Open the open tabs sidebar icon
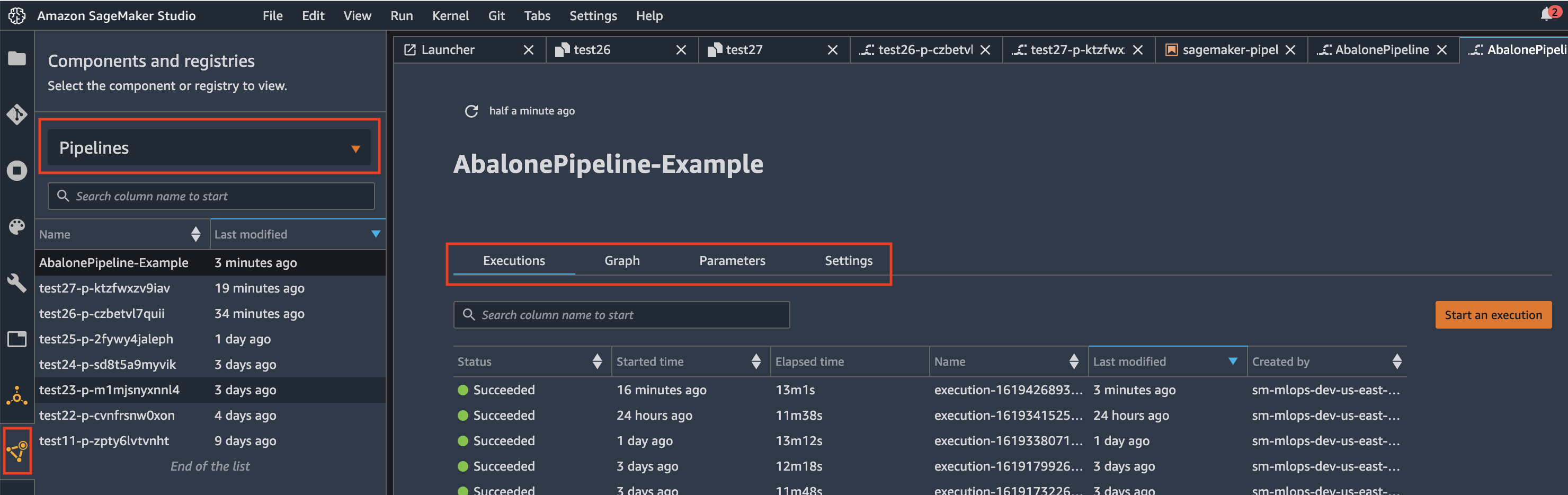The image size is (1568, 495). [17, 339]
